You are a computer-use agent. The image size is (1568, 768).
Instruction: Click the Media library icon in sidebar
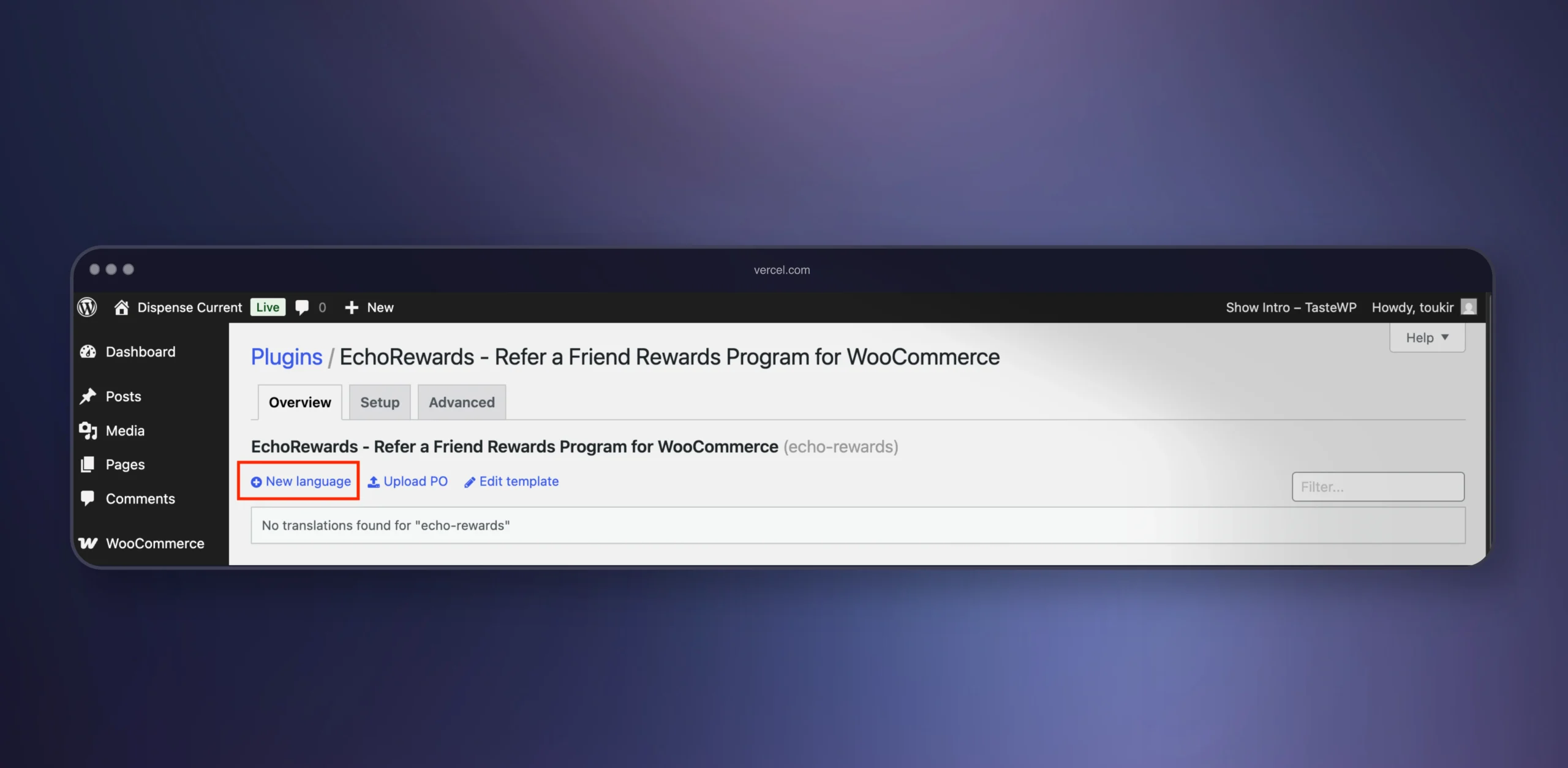[88, 431]
